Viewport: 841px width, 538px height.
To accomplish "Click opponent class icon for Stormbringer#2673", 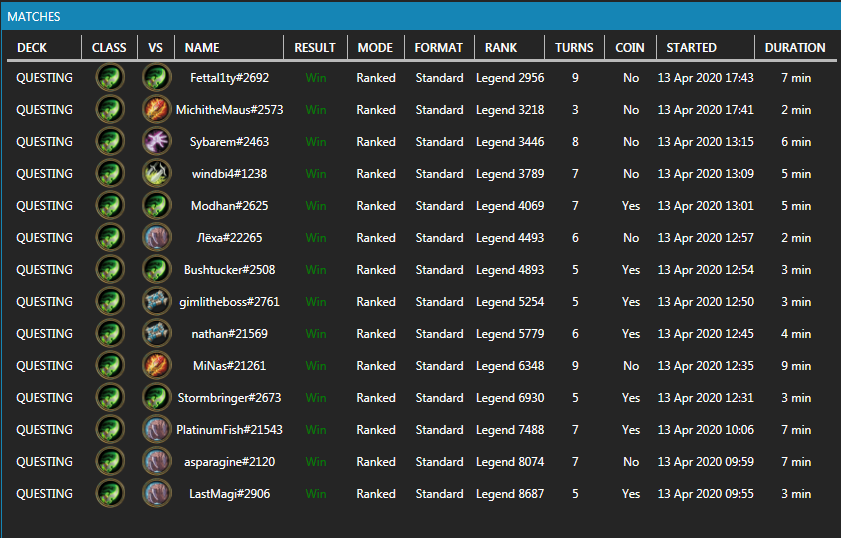I will click(x=157, y=398).
